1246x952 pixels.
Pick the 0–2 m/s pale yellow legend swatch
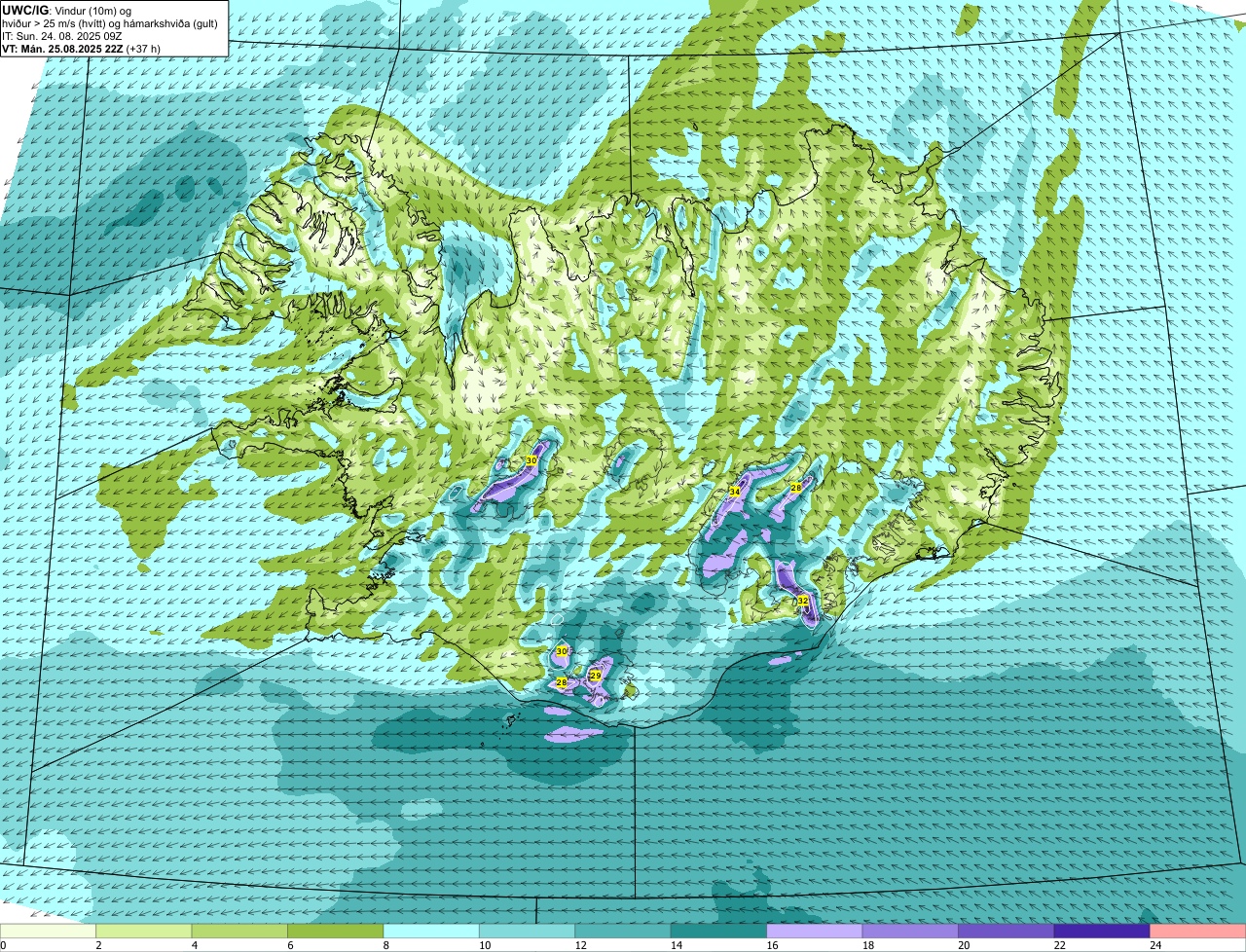(49, 932)
